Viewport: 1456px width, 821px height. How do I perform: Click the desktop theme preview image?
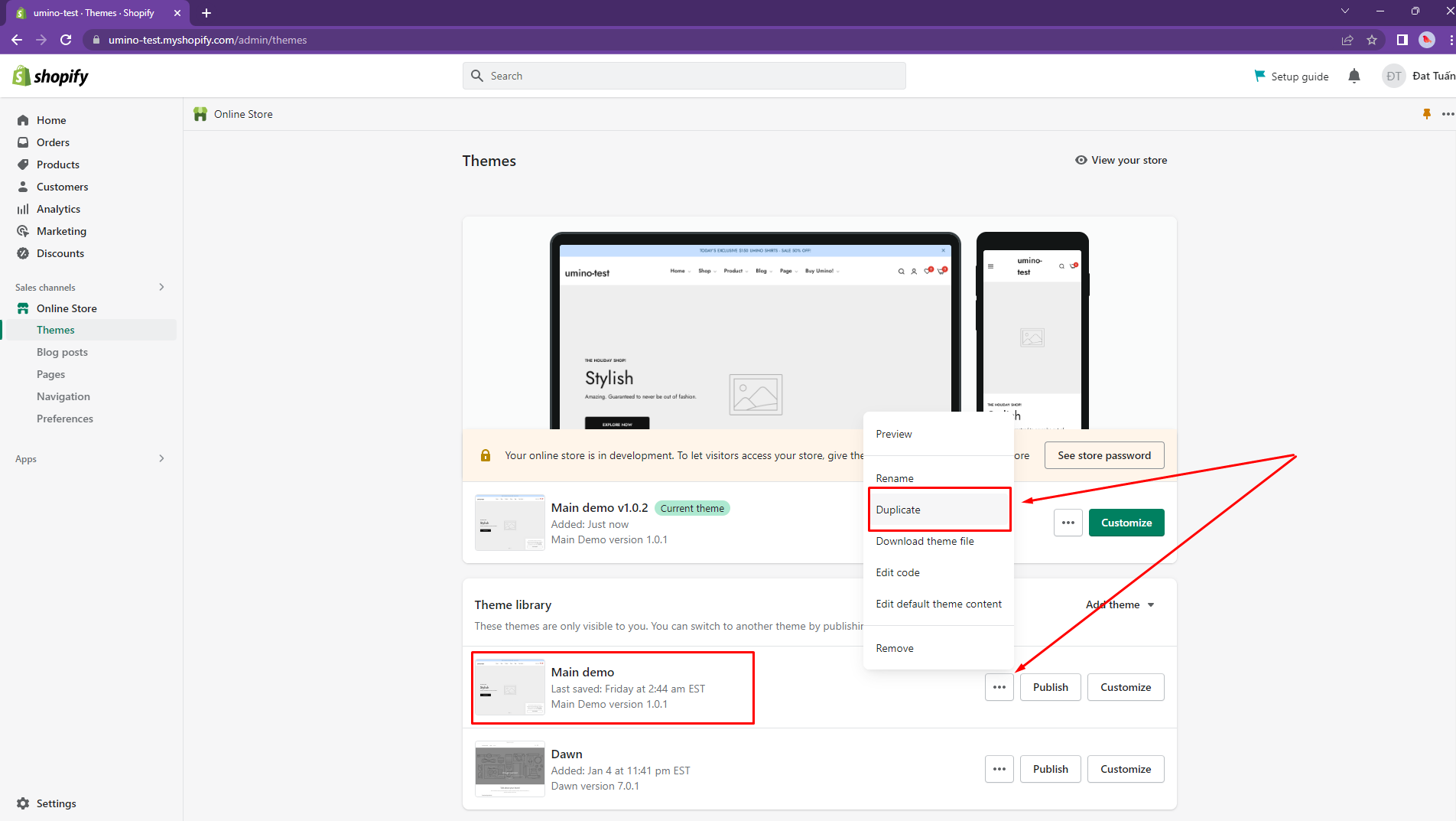tap(756, 331)
